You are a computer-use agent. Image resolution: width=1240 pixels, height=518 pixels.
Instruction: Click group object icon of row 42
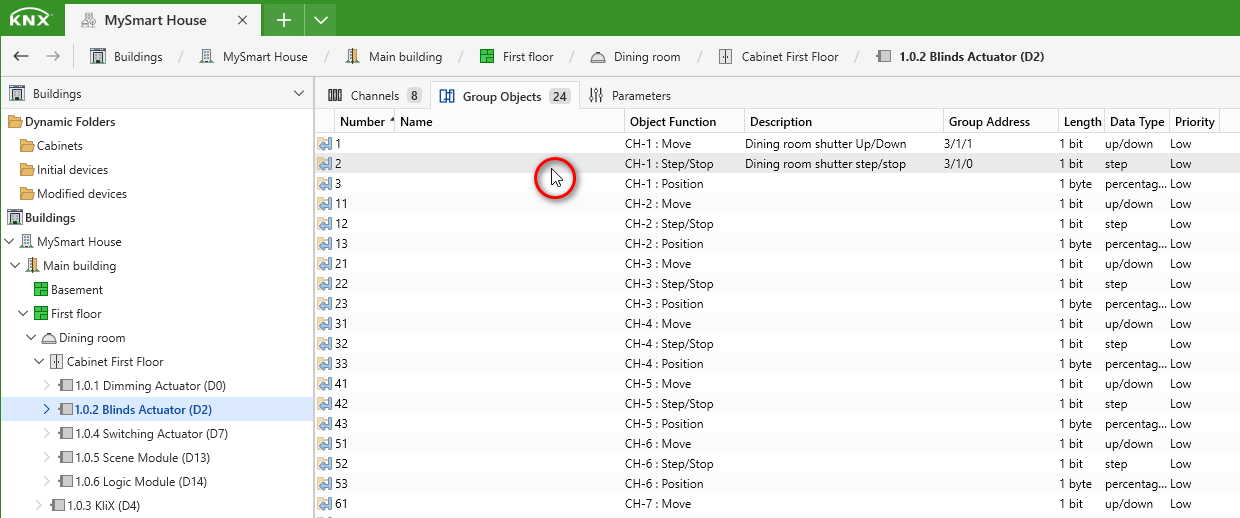(x=325, y=404)
